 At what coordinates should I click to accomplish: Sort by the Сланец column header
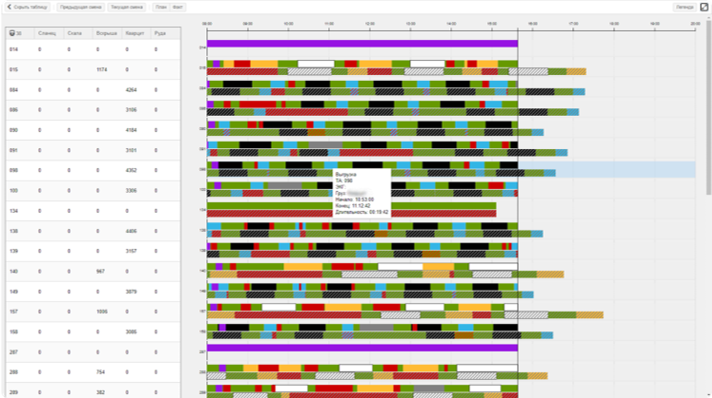tap(47, 33)
